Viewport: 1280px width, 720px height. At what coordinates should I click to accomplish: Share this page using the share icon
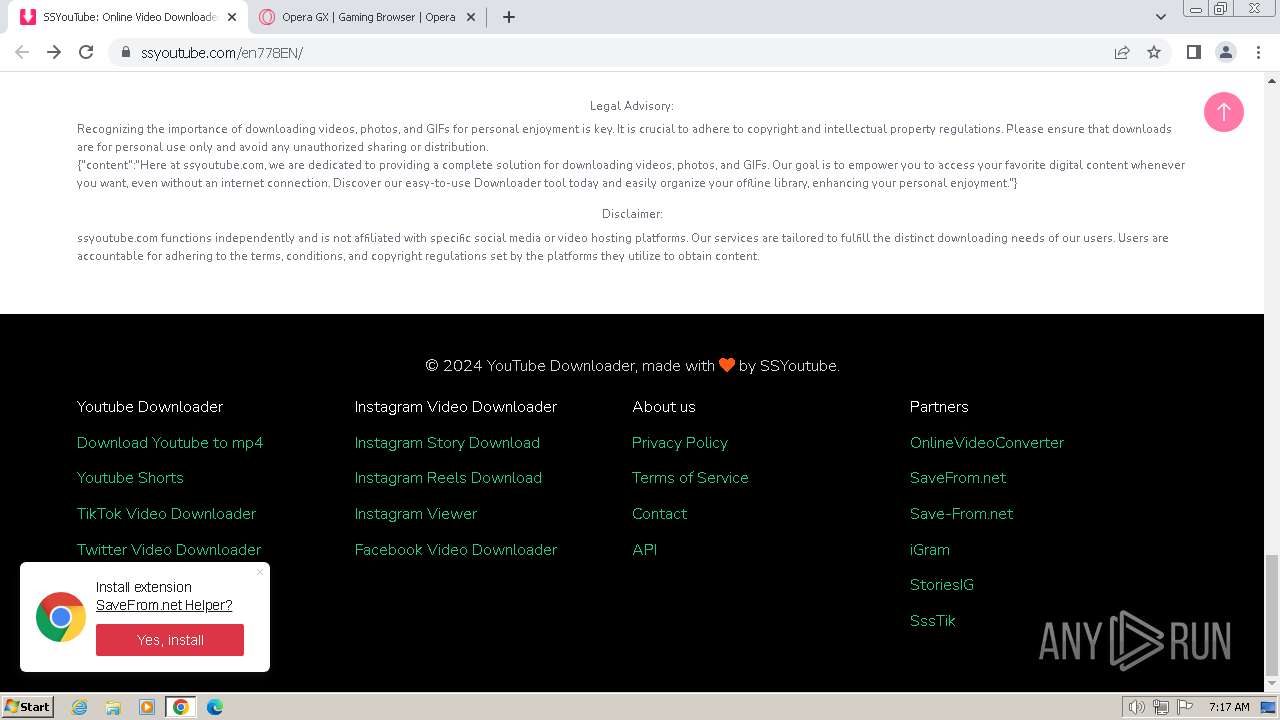(x=1122, y=52)
